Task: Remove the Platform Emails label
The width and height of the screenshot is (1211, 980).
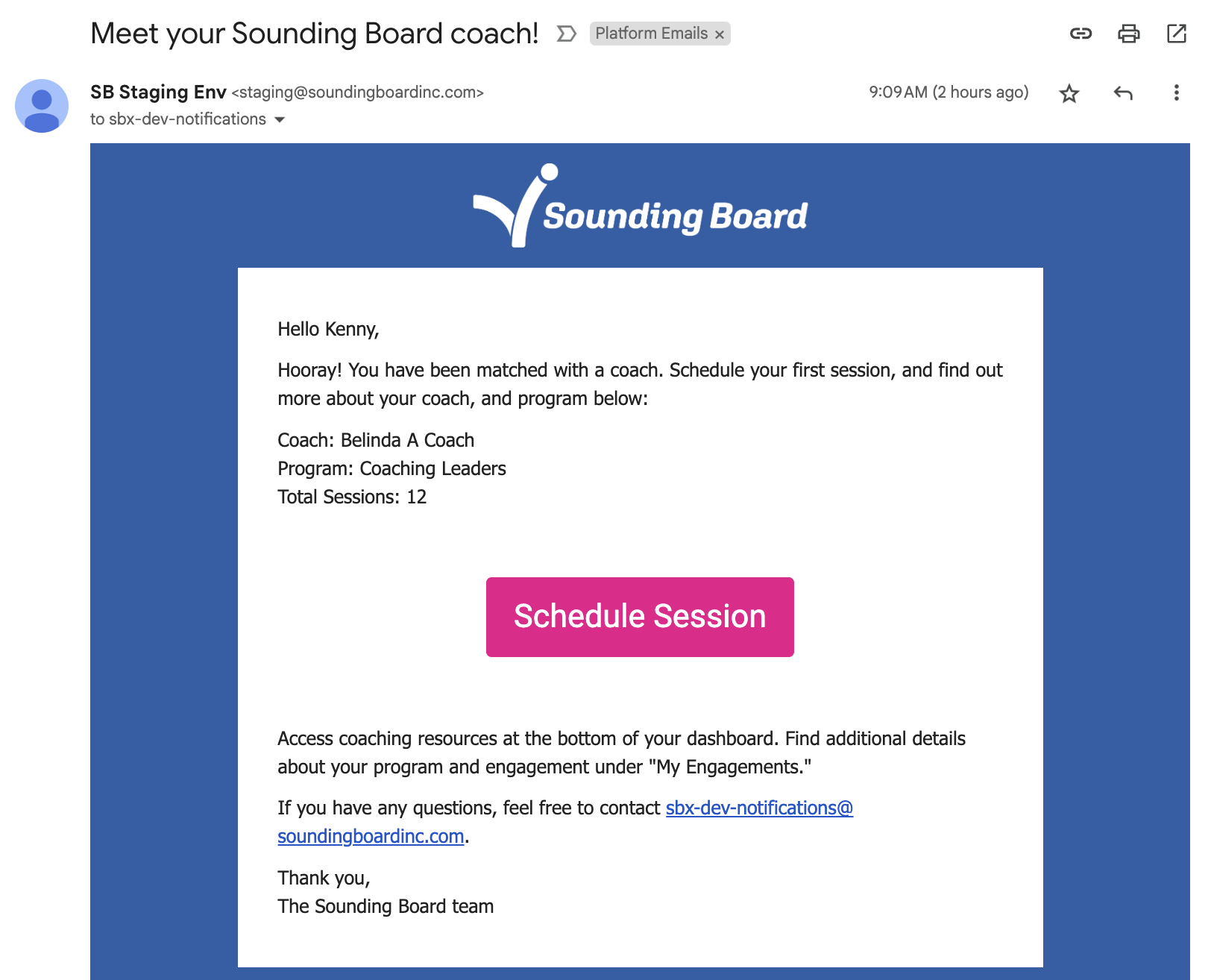Action: tap(720, 34)
